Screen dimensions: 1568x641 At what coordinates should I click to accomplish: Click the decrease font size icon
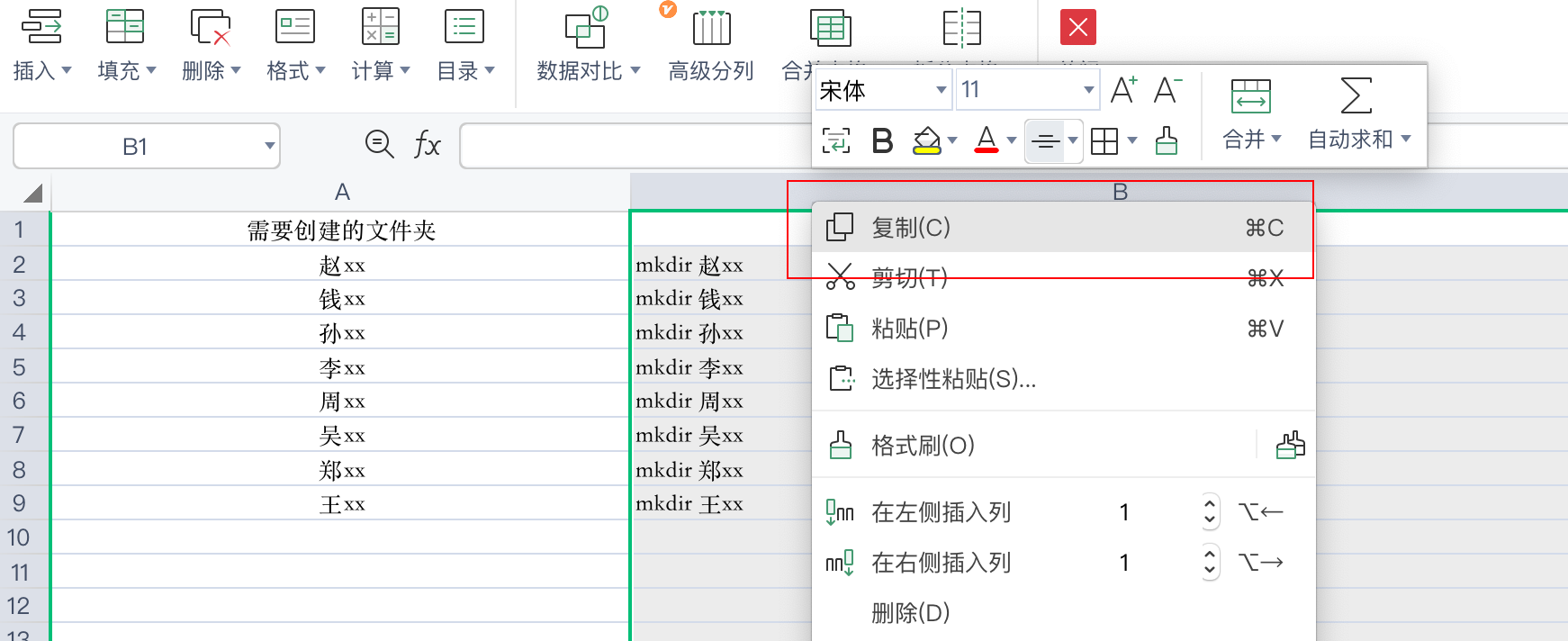pos(1167,90)
